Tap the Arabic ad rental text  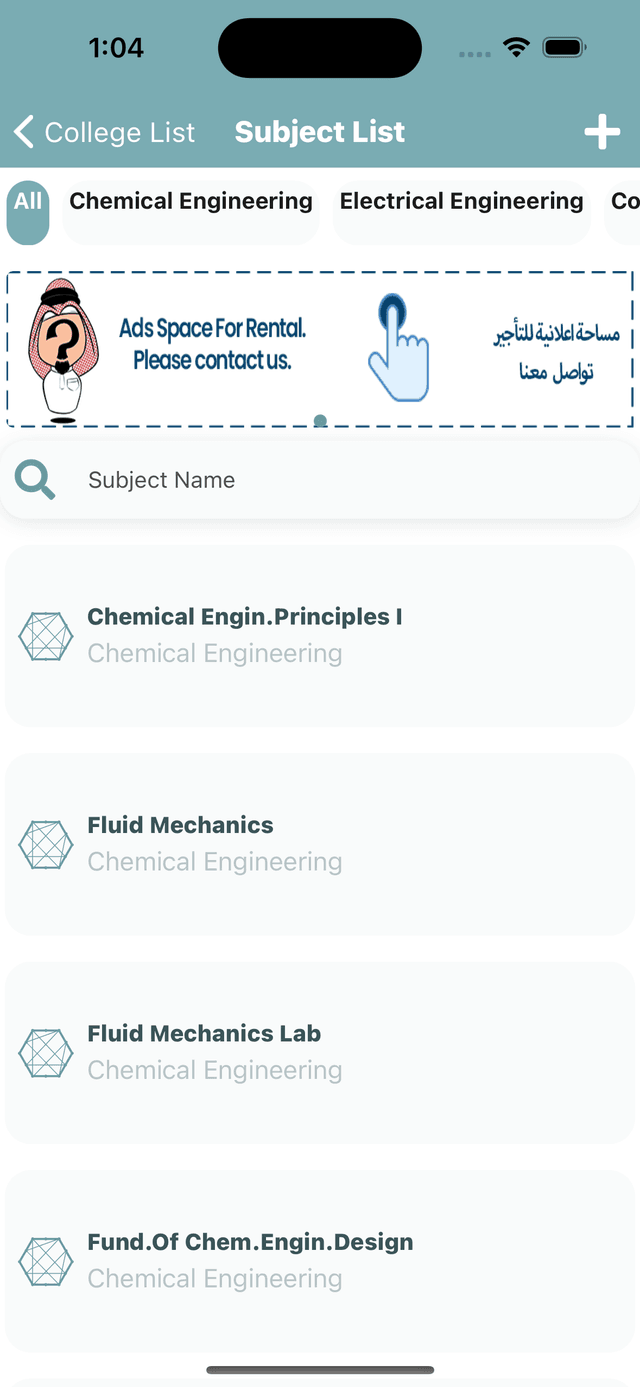[x=556, y=352]
